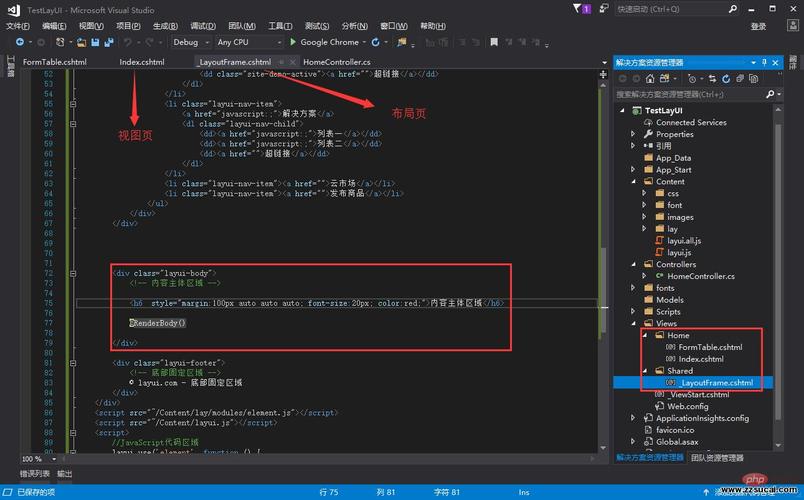Collapse the layui-footer div outline at line 81
Image resolution: width=804 pixels, height=500 pixels.
pyautogui.click(x=73, y=363)
